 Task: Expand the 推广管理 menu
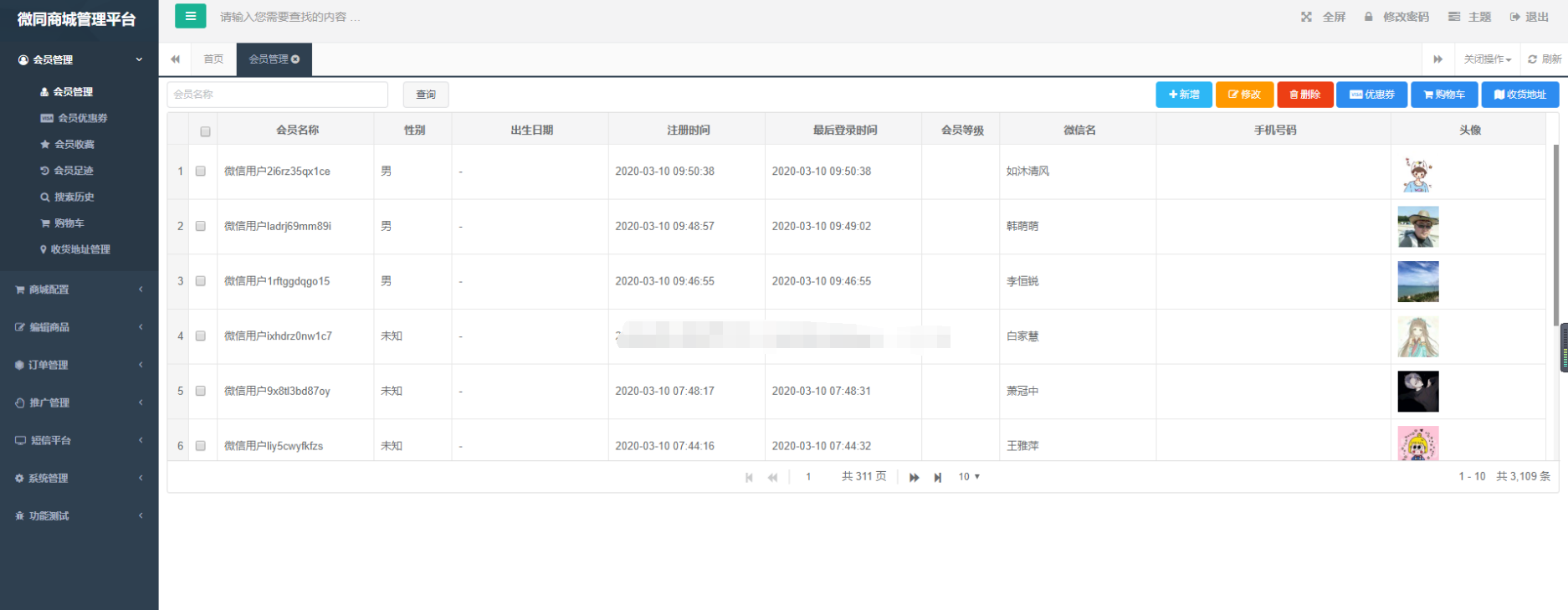coord(79,402)
